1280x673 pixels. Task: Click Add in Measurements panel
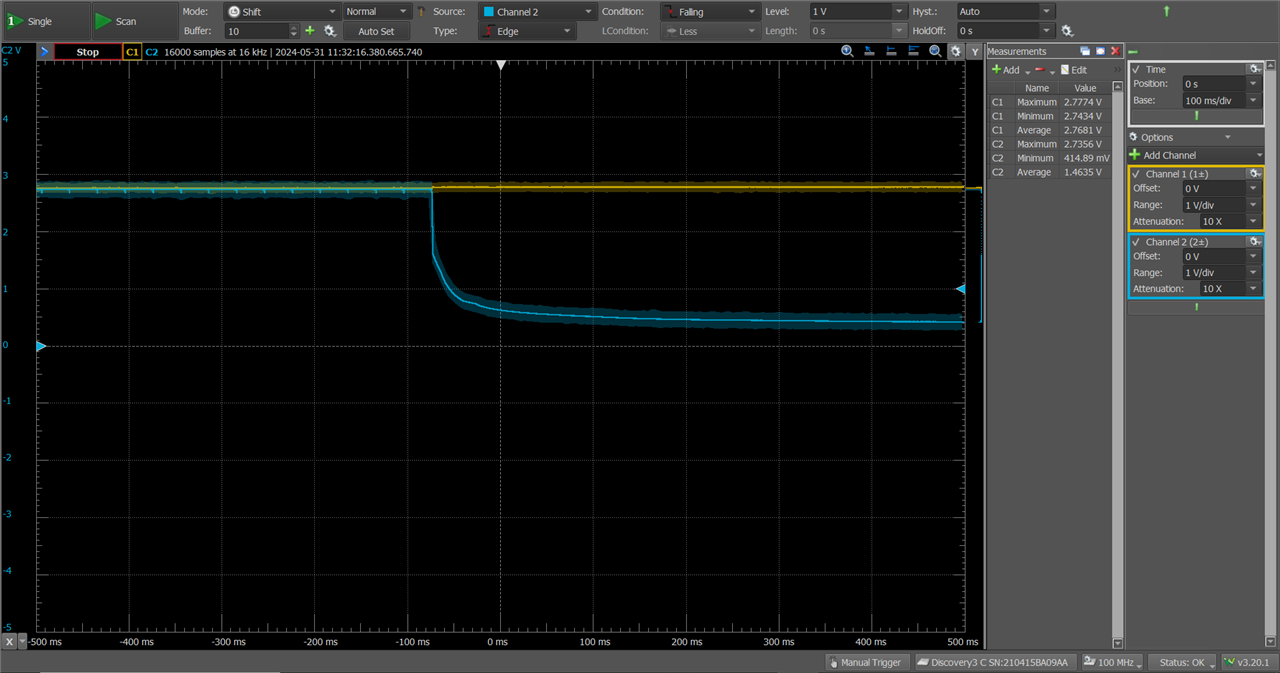1006,70
